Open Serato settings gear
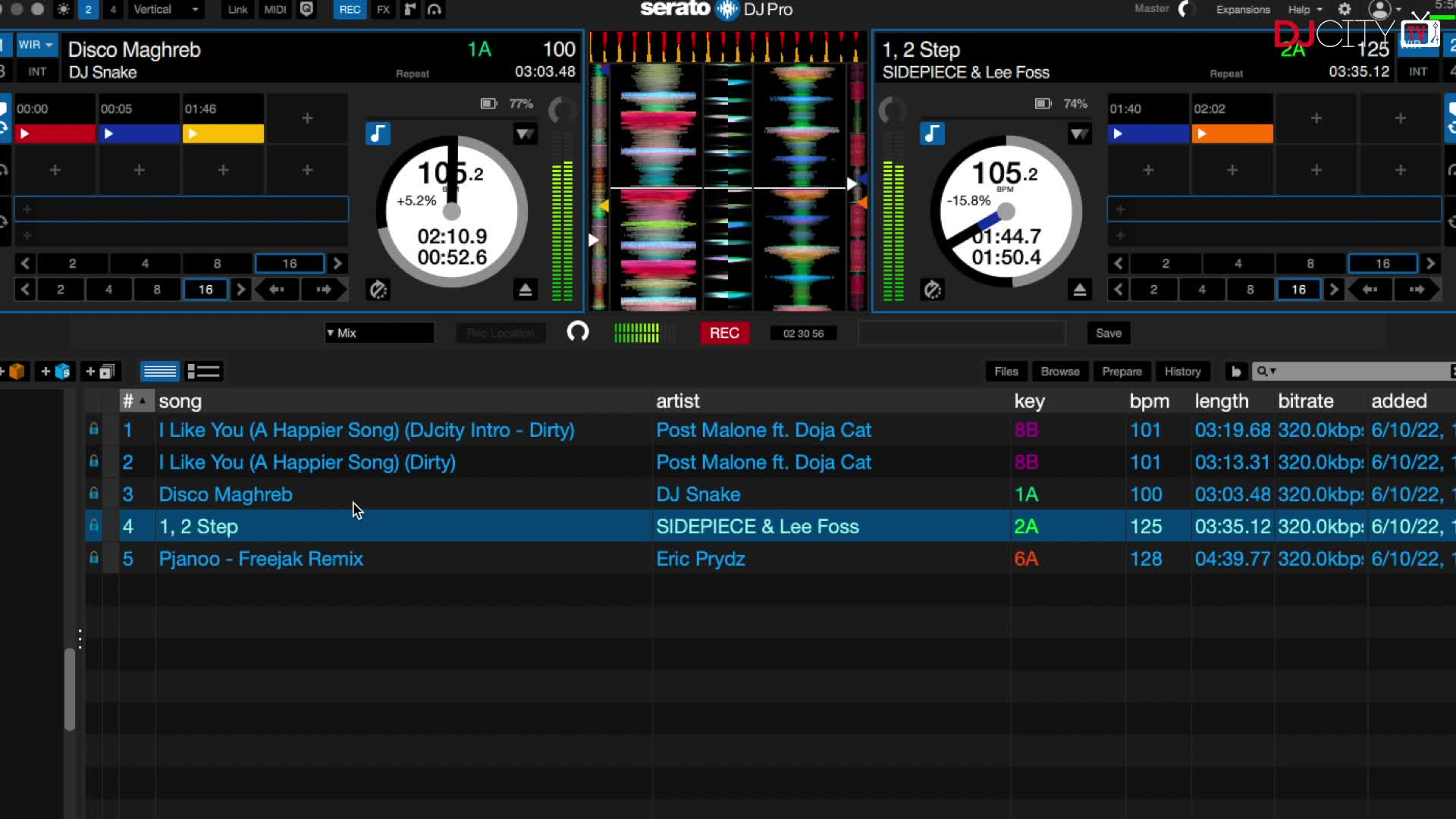 coord(1345,10)
